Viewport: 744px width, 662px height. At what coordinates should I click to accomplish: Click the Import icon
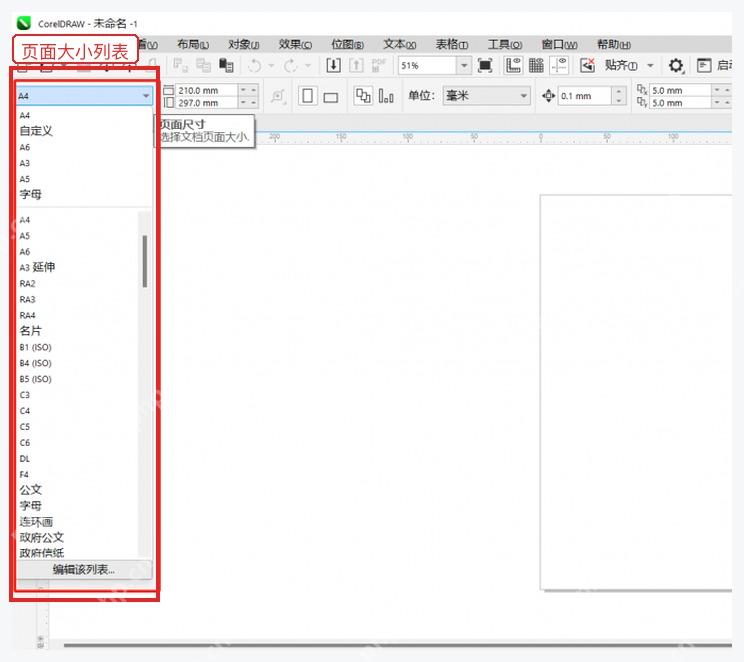point(334,65)
